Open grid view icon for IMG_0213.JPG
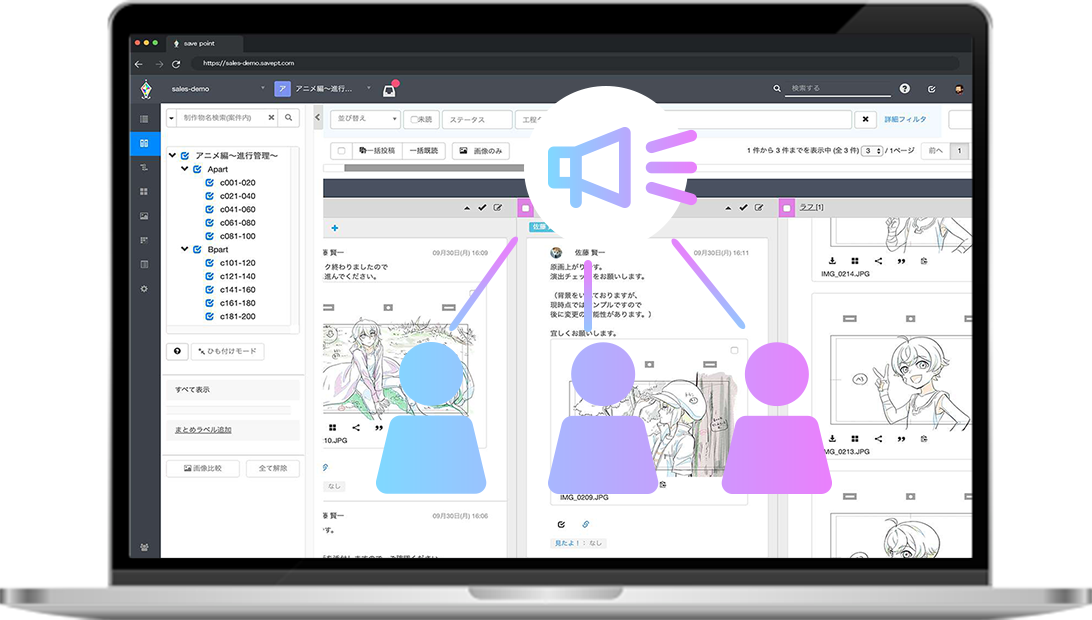The image size is (1092, 620). [x=855, y=439]
